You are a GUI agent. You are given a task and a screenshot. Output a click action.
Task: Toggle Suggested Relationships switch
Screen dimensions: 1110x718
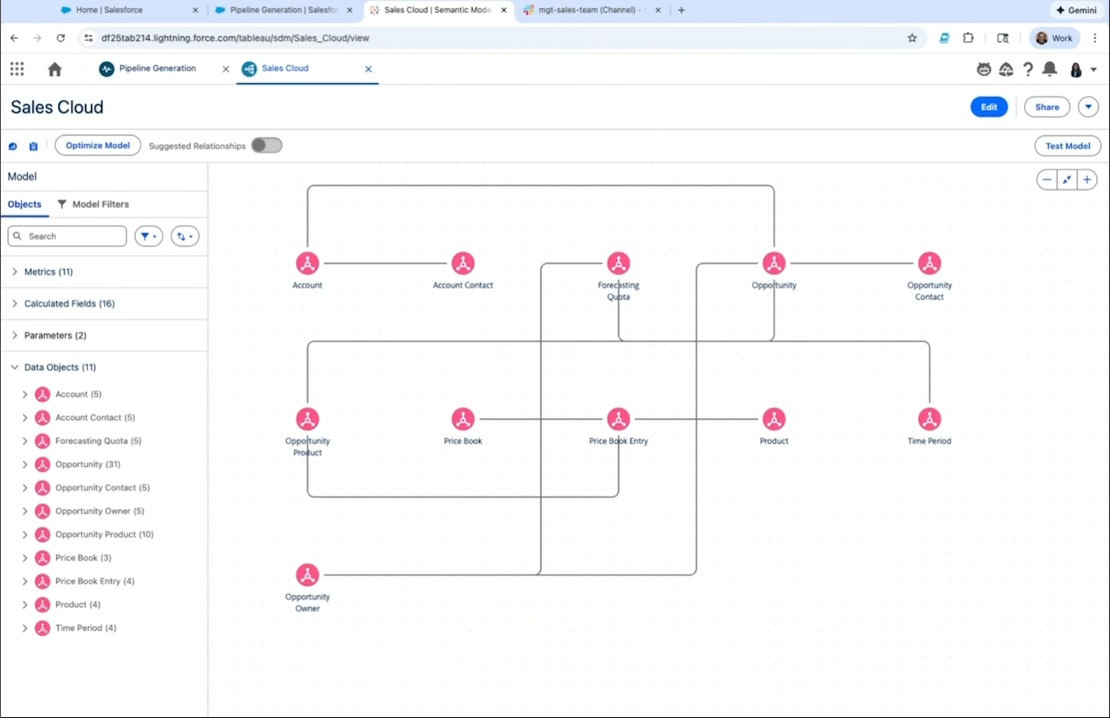267,145
